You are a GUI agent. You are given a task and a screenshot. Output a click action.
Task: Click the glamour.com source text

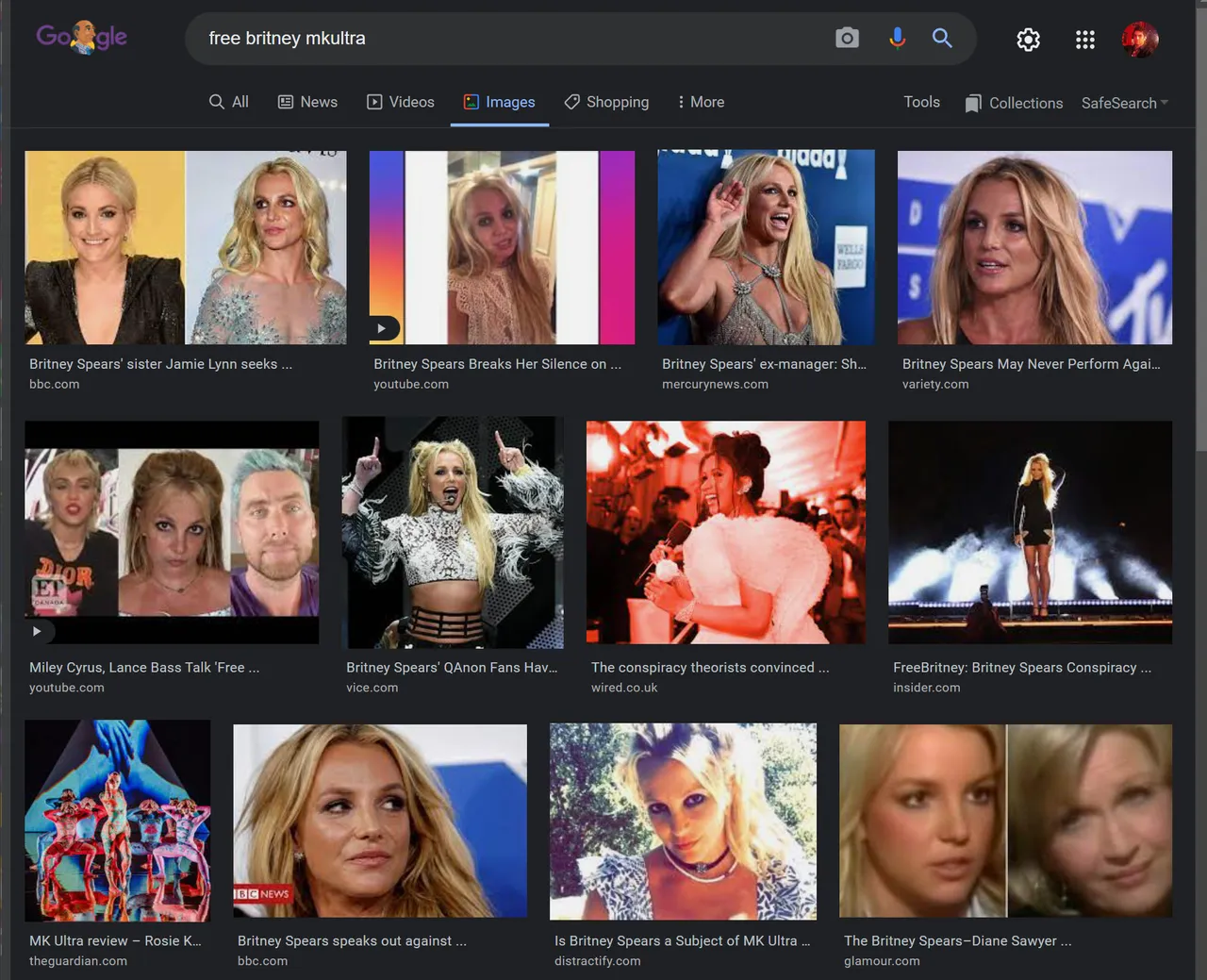(882, 962)
